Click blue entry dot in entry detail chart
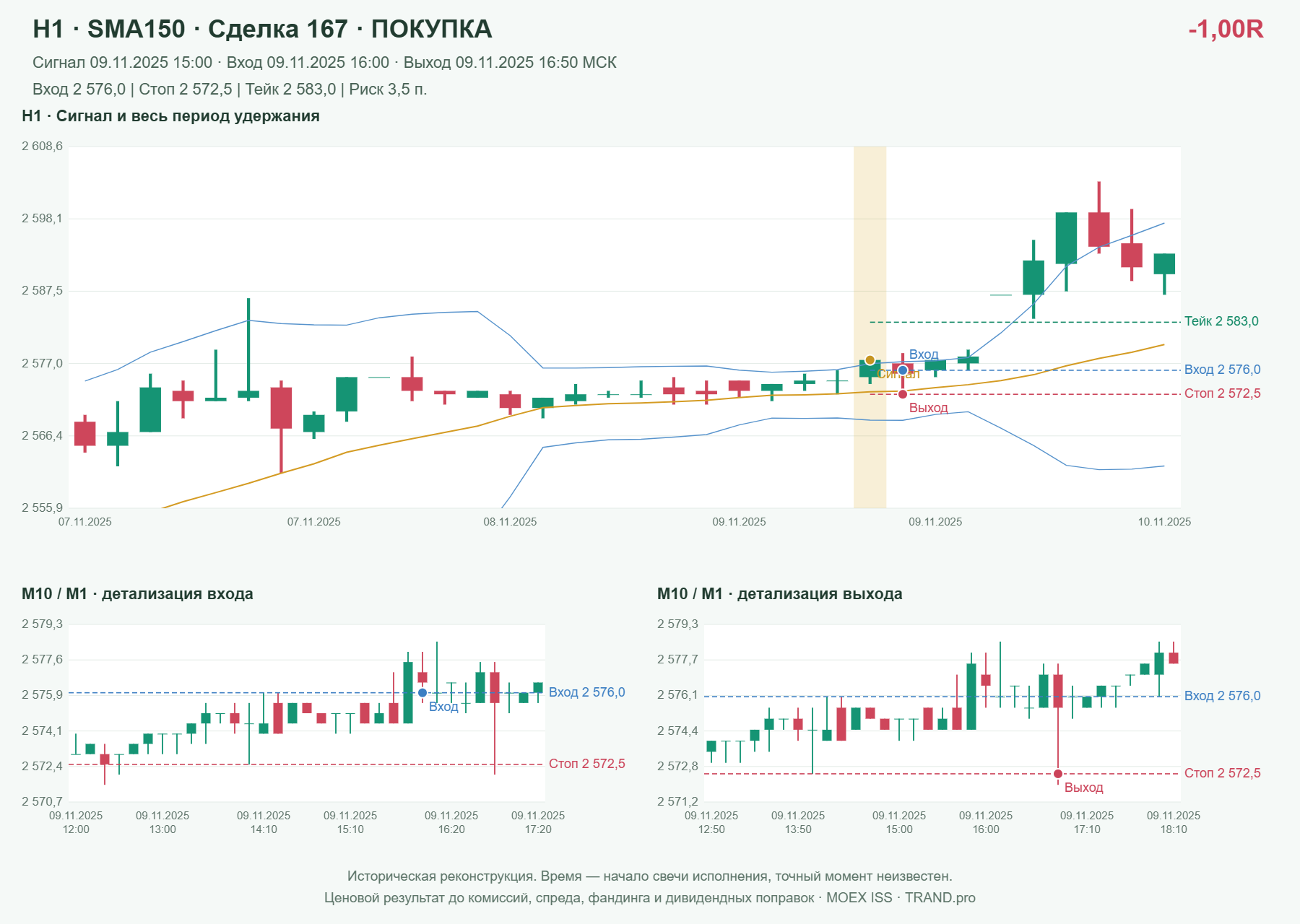 point(422,693)
